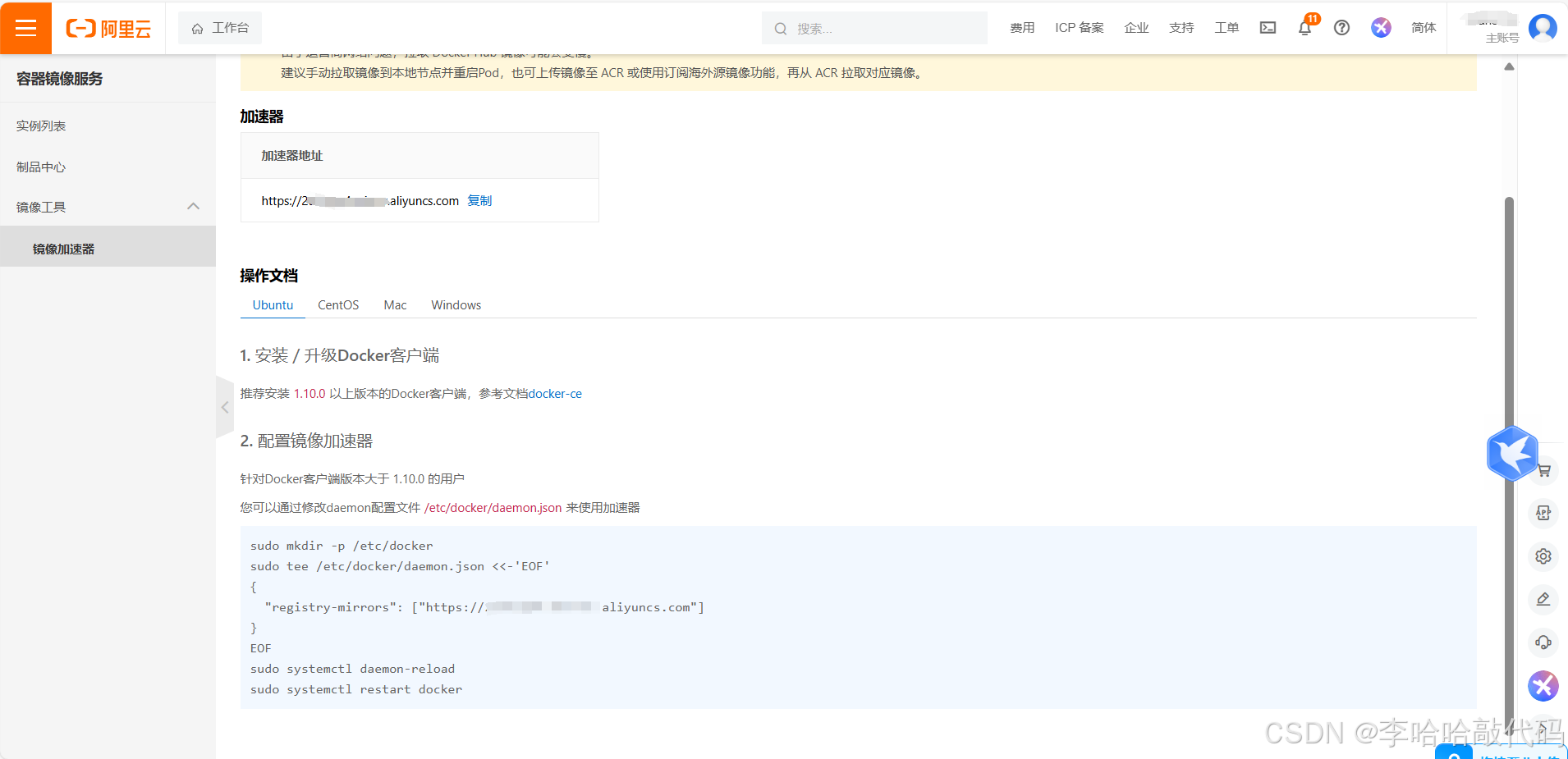Open the ICP 备案 menu
This screenshot has width=1568, height=759.
(1080, 28)
